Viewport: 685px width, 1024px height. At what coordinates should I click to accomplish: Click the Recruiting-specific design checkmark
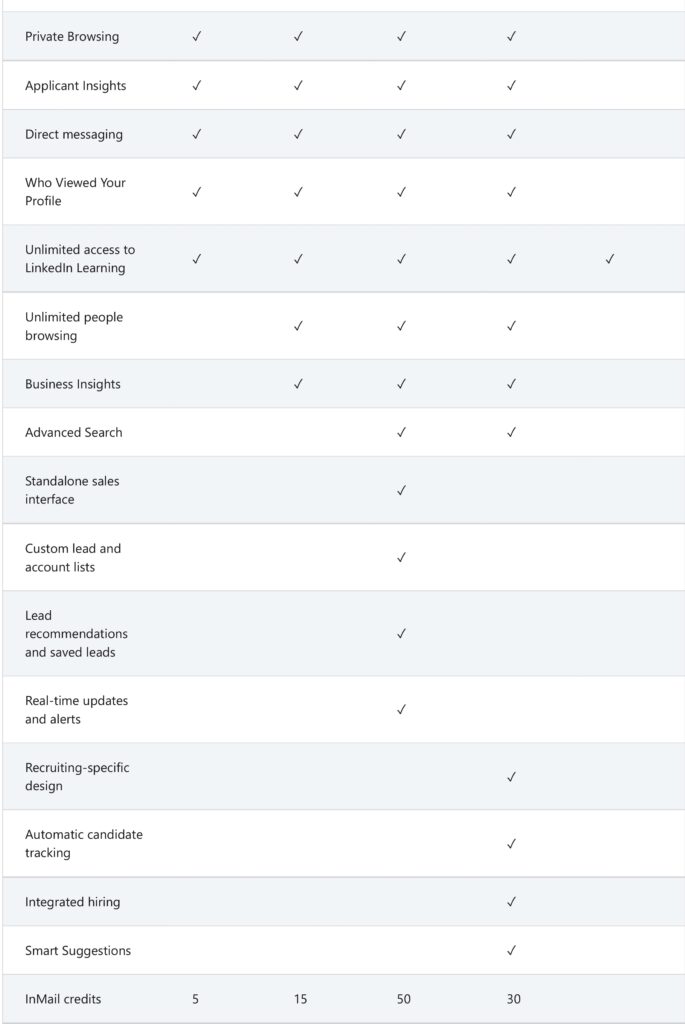pyautogui.click(x=511, y=776)
